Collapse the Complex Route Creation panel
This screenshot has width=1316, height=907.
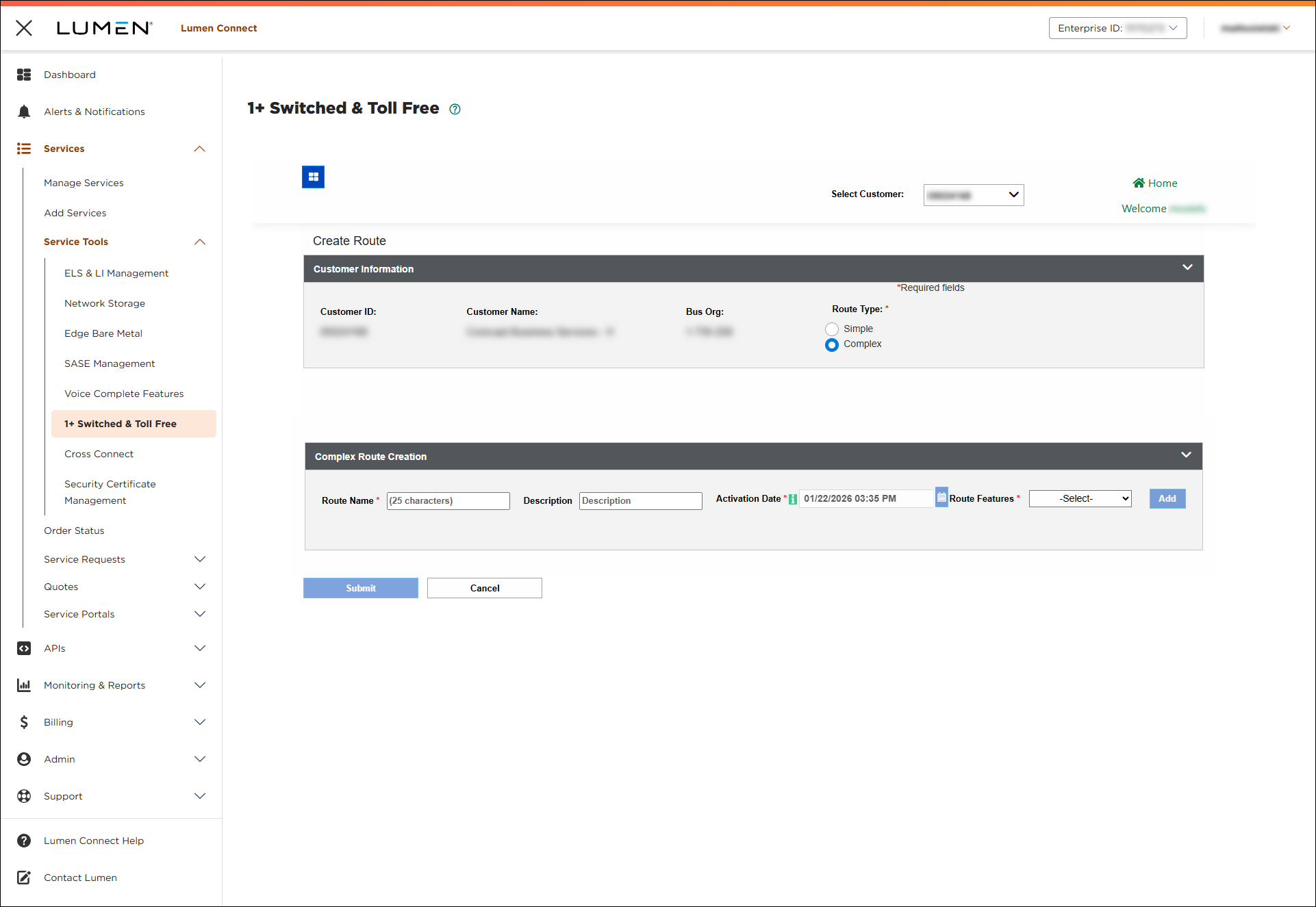pyautogui.click(x=1186, y=455)
